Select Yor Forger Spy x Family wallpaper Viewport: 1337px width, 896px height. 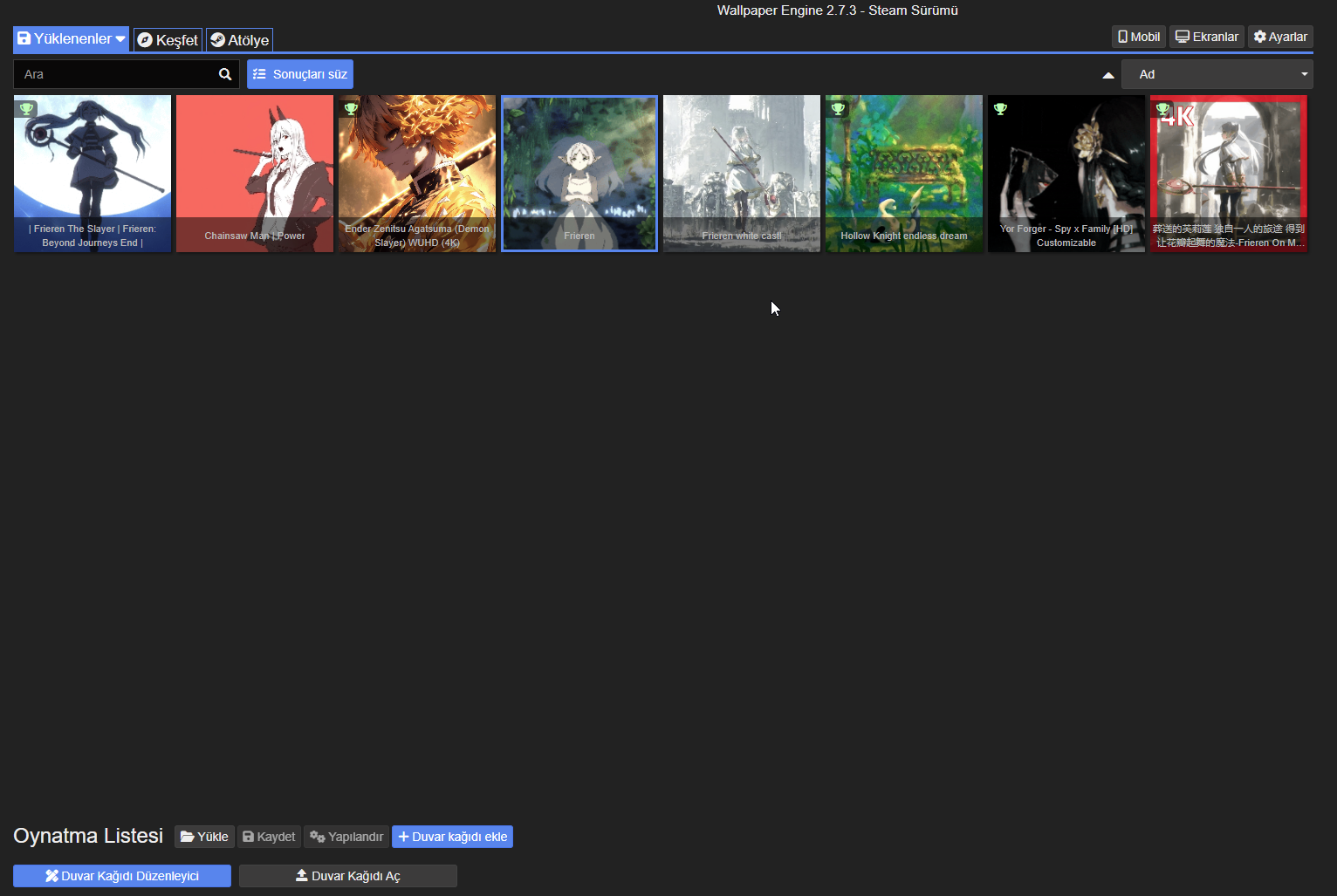click(x=1066, y=174)
